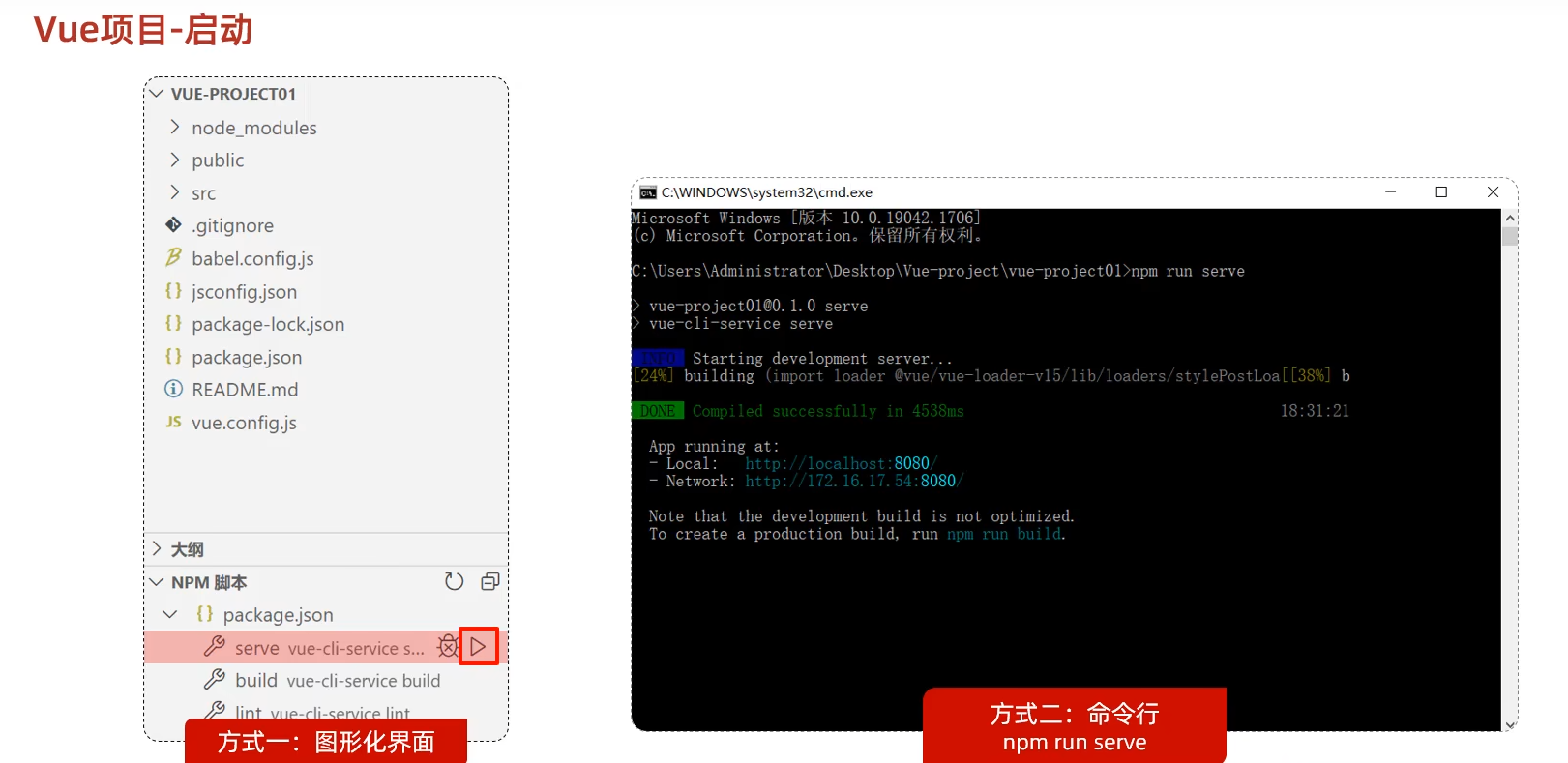The height and width of the screenshot is (763, 1568).
Task: Click the braces icon beside jsconfig.json
Action: pos(173,290)
